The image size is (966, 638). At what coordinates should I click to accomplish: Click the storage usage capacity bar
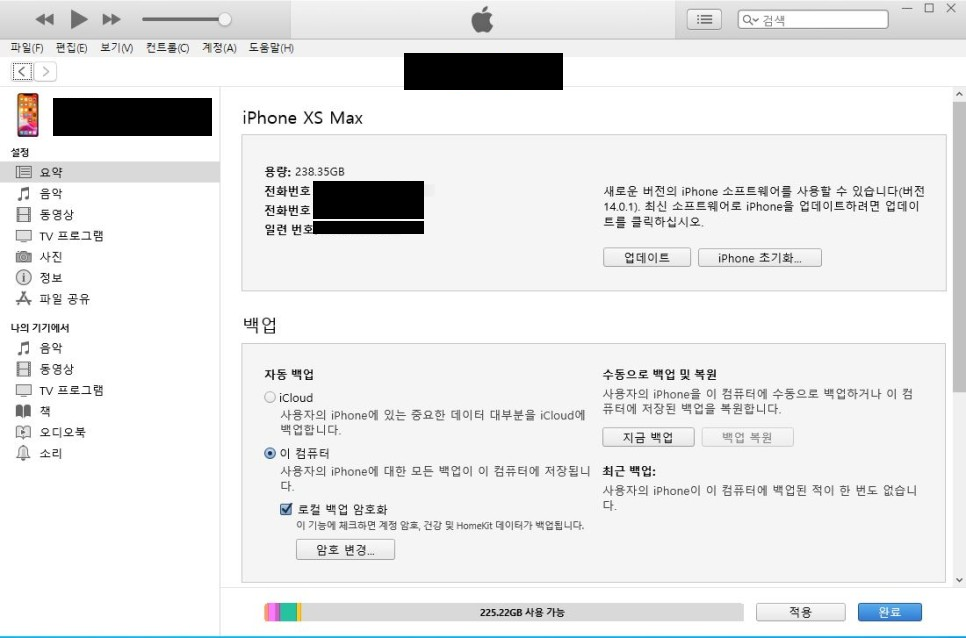coord(504,612)
